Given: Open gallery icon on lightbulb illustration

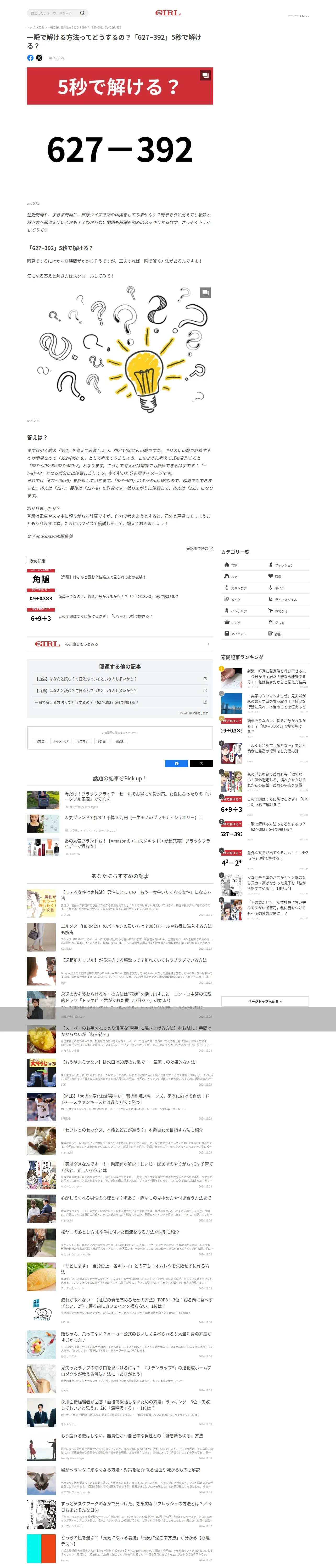Looking at the screenshot, I should tap(205, 293).
